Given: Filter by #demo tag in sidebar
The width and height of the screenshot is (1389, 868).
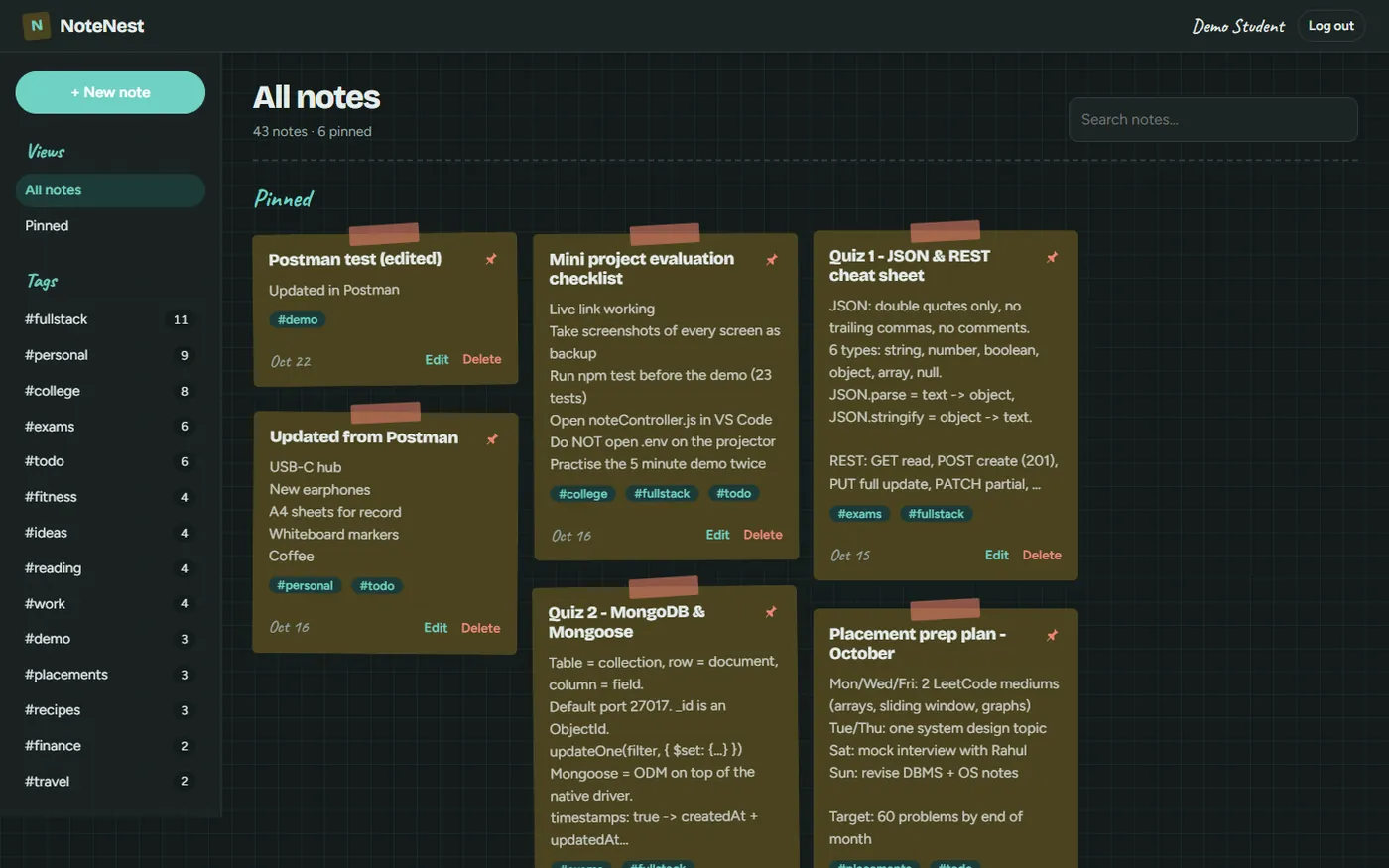Looking at the screenshot, I should [x=110, y=639].
